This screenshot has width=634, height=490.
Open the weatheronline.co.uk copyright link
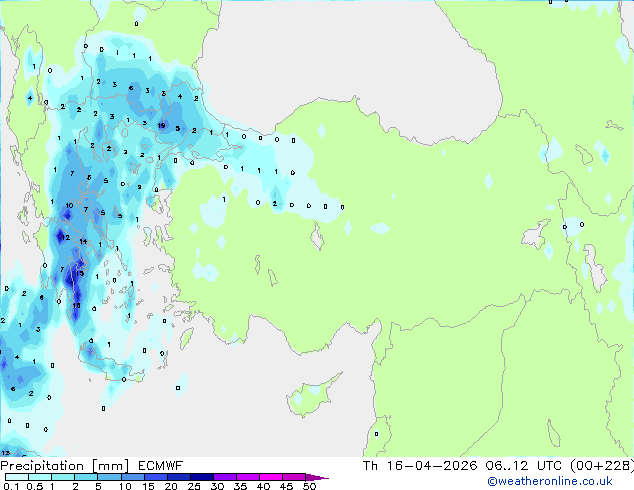click(550, 481)
